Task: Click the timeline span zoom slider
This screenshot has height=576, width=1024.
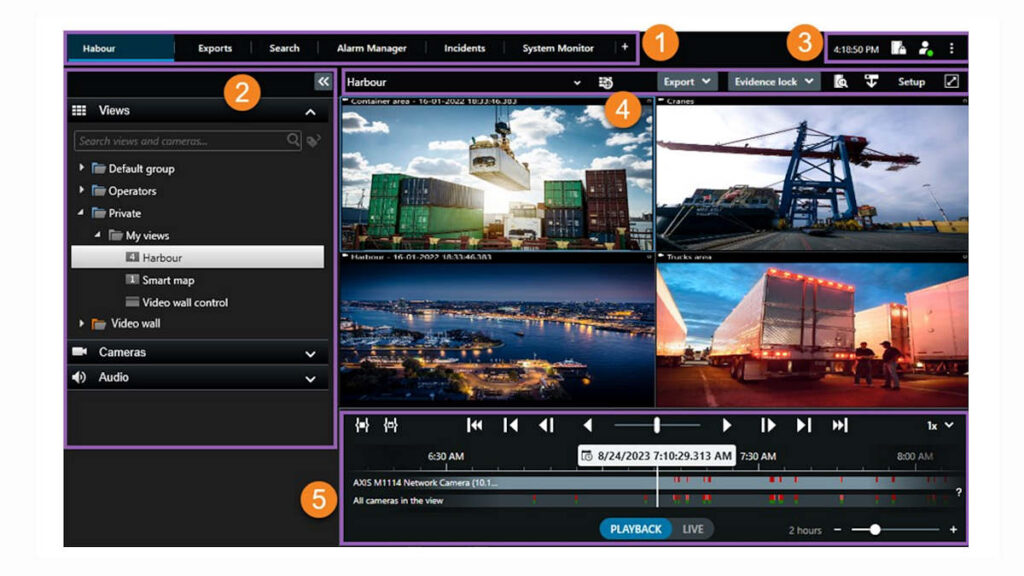Action: click(875, 529)
